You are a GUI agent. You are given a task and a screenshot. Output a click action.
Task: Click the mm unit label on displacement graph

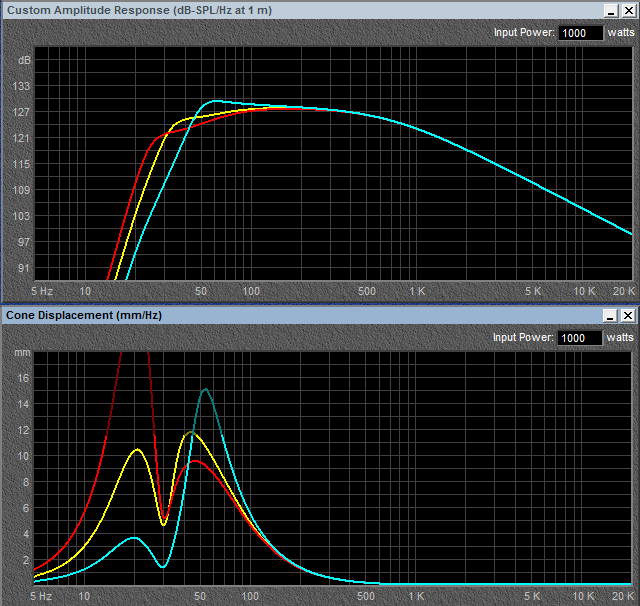tap(22, 353)
